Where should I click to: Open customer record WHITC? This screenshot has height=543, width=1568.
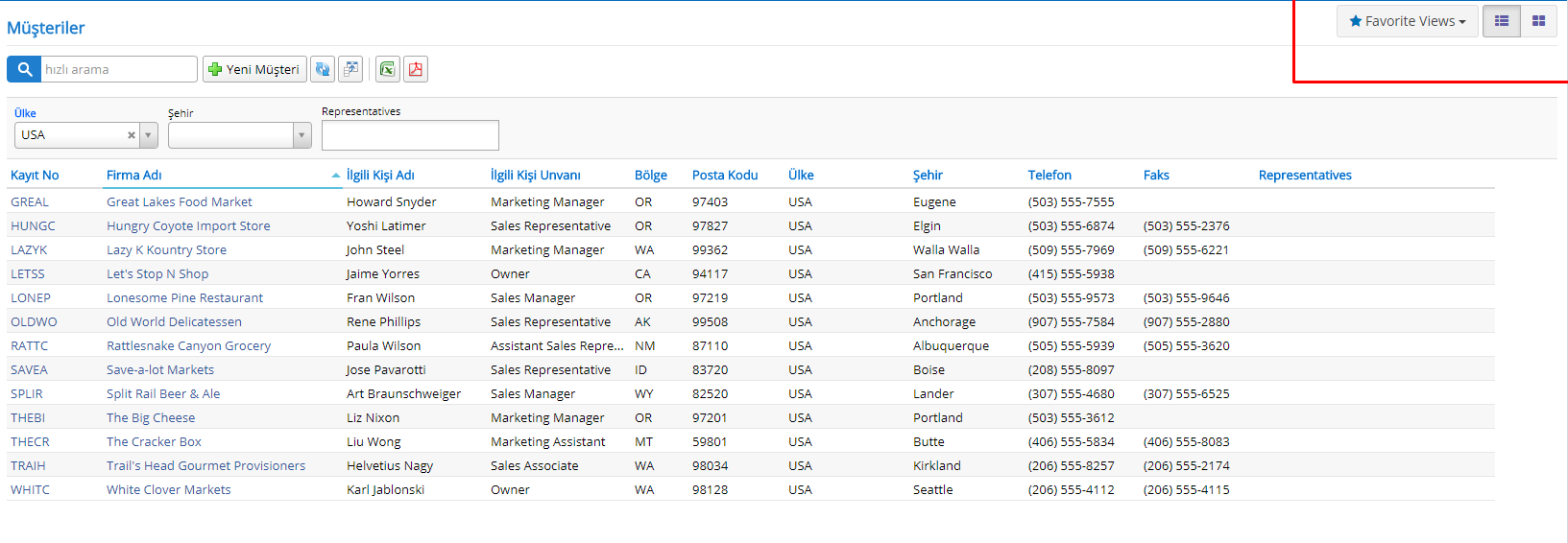tap(30, 489)
